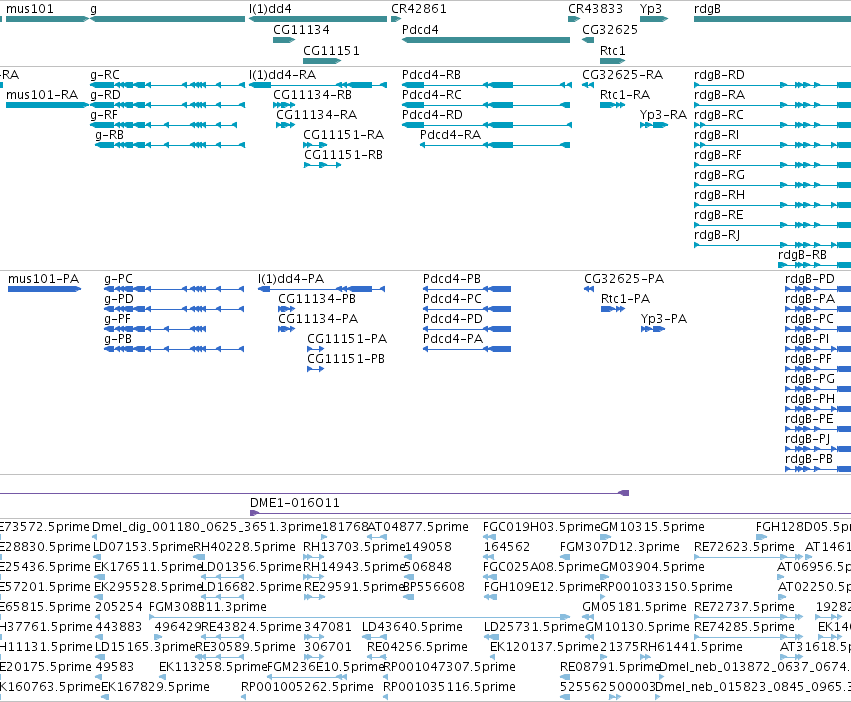The width and height of the screenshot is (851, 702).
Task: Click the g-PF protein label
Action: point(118,319)
